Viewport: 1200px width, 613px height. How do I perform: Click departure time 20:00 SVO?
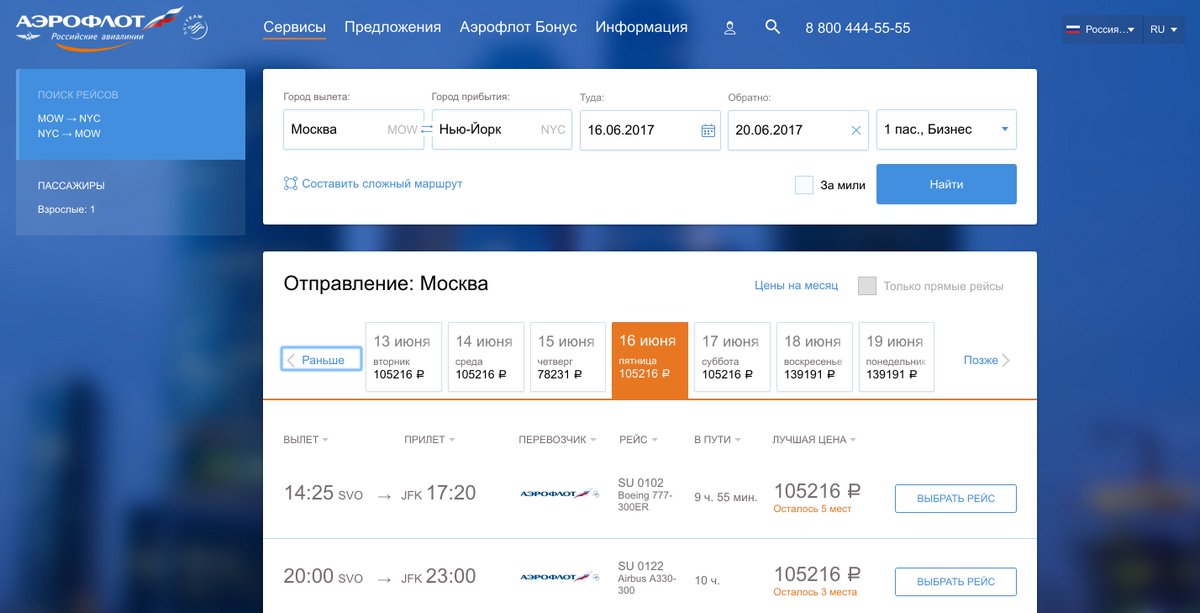coord(323,577)
